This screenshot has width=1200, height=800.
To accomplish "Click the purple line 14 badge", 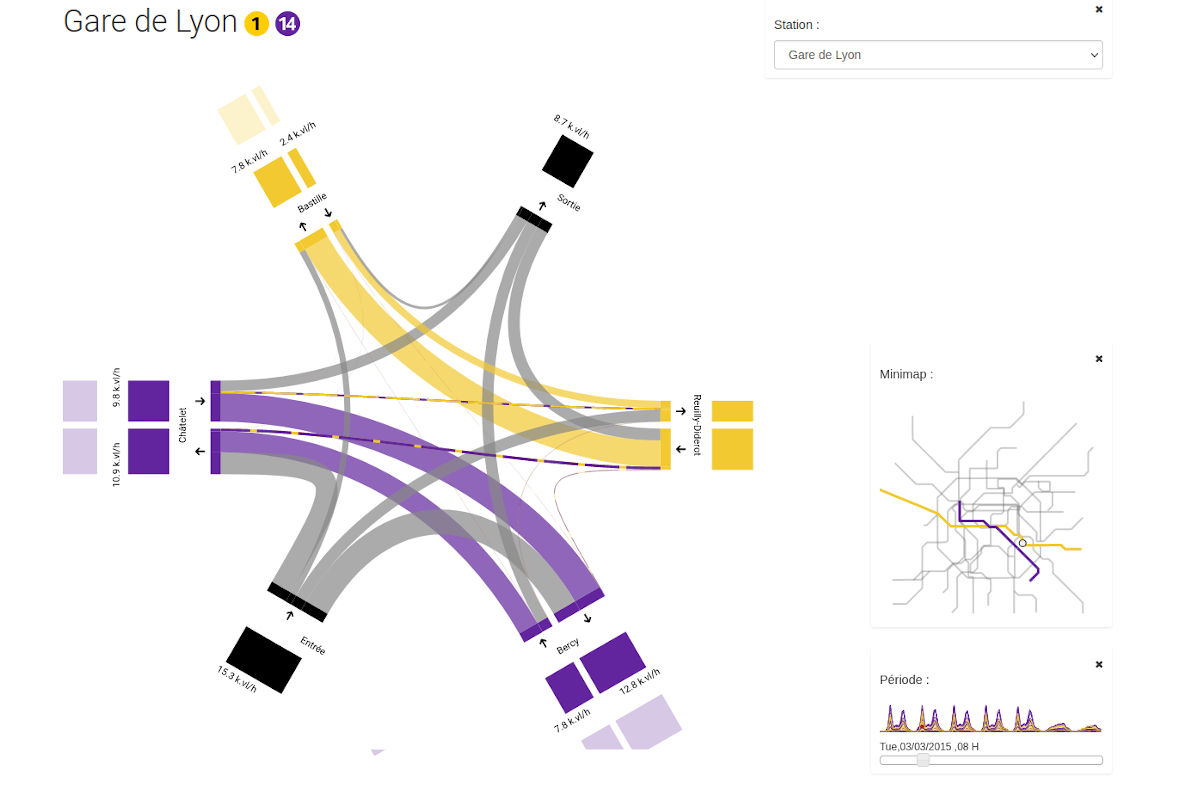I will [x=288, y=24].
